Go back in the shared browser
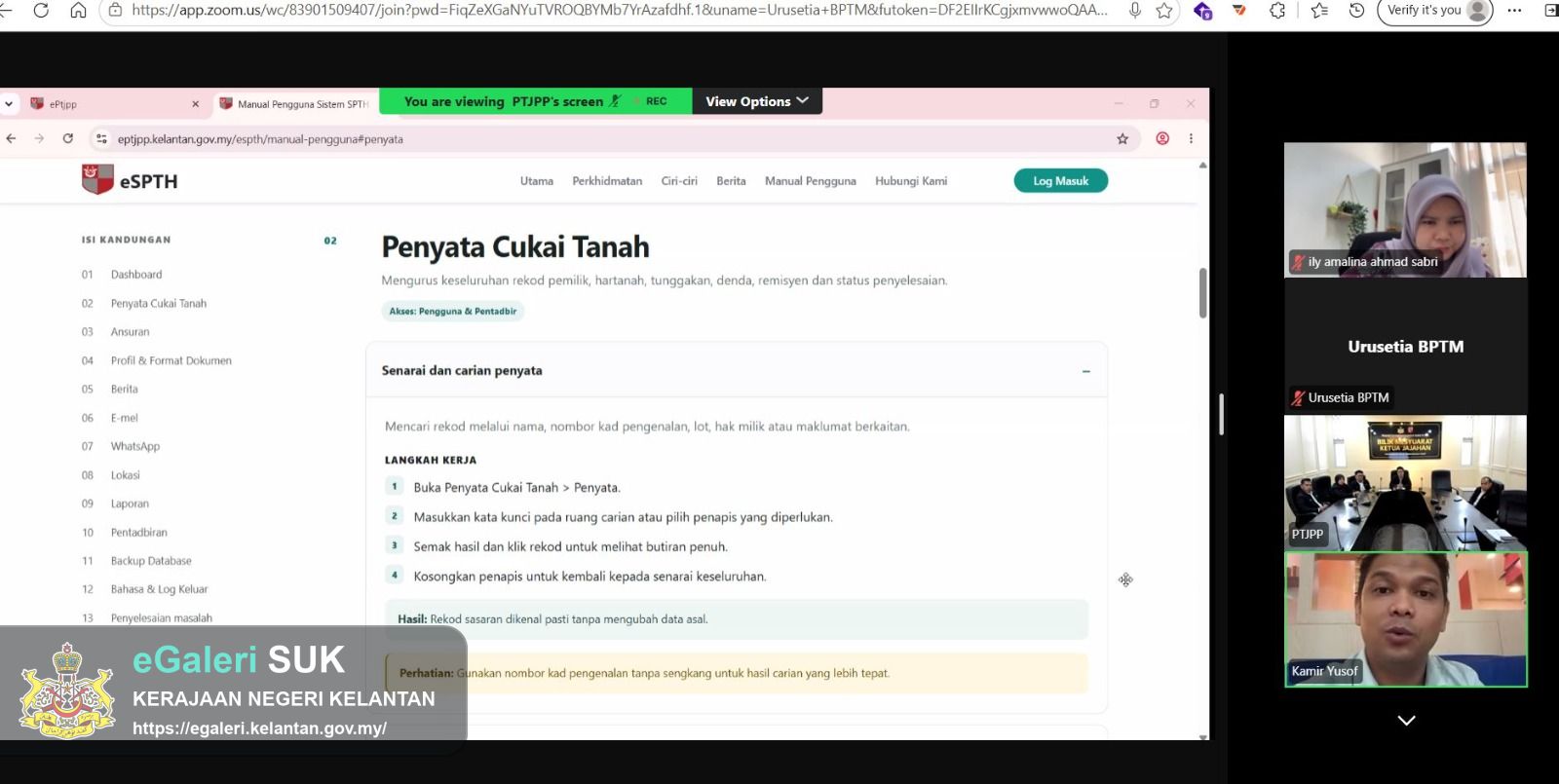This screenshot has height=784, width=1559. click(12, 138)
